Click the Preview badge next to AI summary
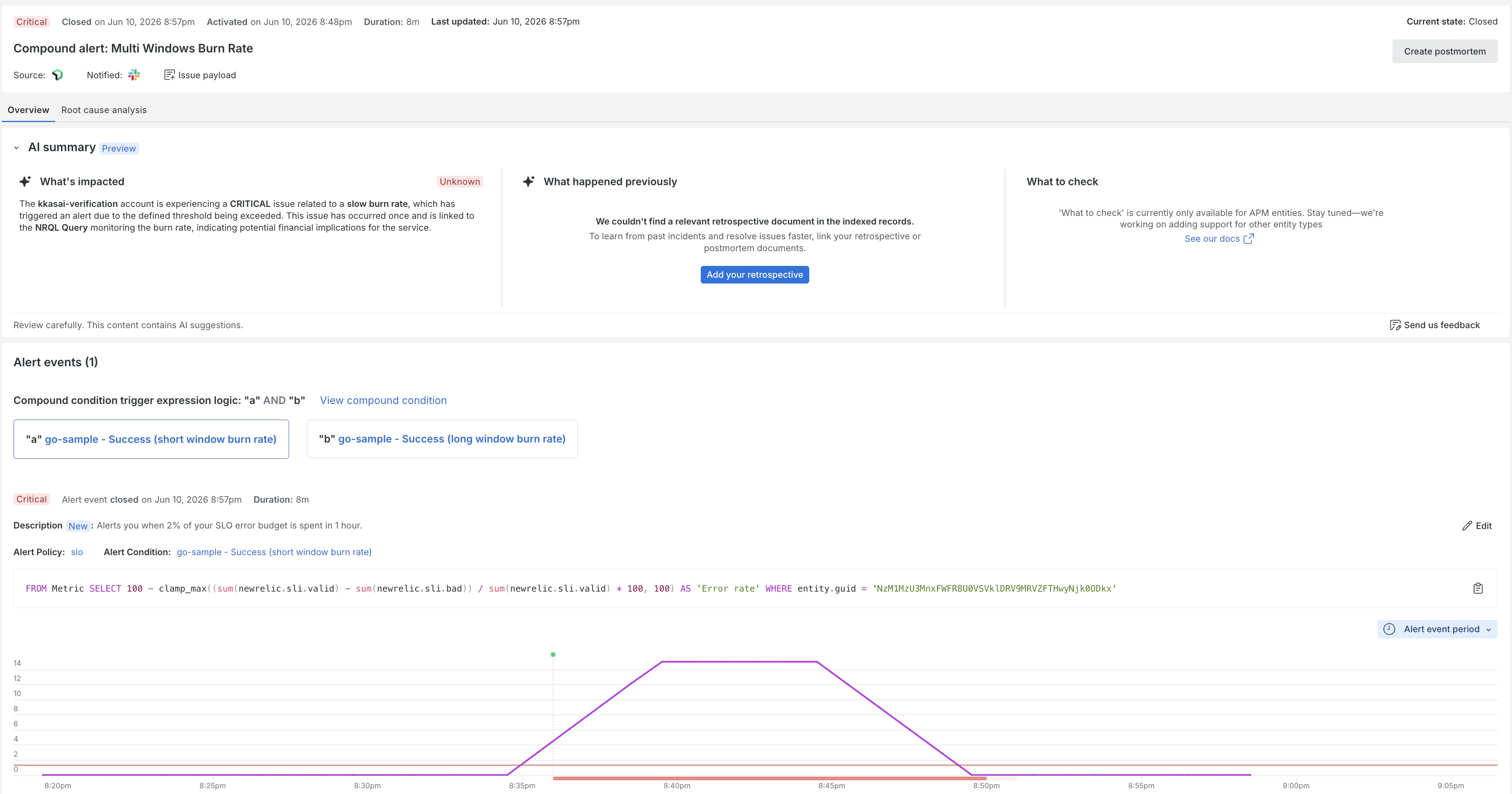This screenshot has width=1512, height=794. [x=119, y=149]
